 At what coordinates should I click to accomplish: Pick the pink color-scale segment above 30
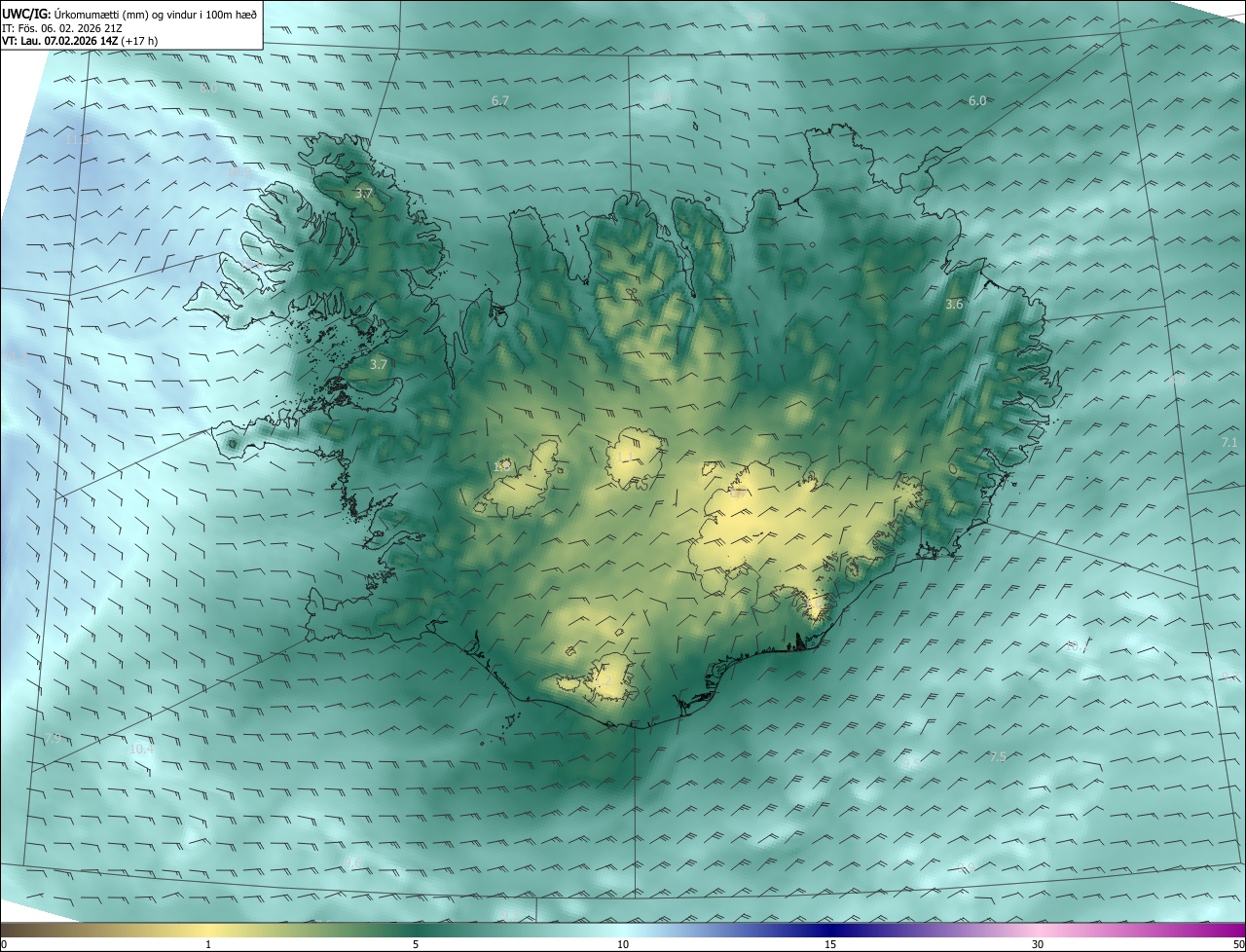click(1038, 930)
